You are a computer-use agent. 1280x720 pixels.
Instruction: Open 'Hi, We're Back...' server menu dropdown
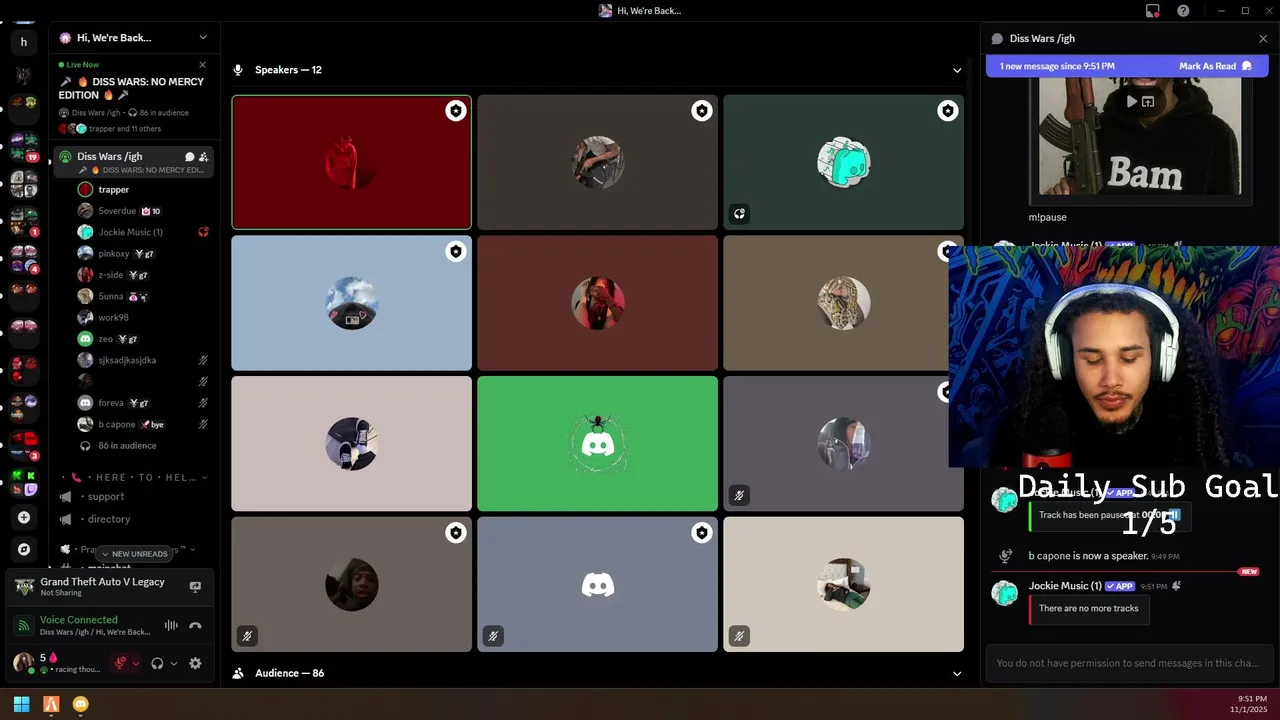(x=203, y=38)
